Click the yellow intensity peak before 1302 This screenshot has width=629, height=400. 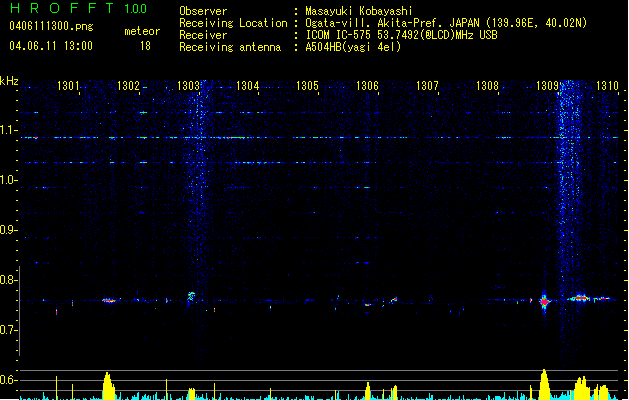[x=108, y=386]
